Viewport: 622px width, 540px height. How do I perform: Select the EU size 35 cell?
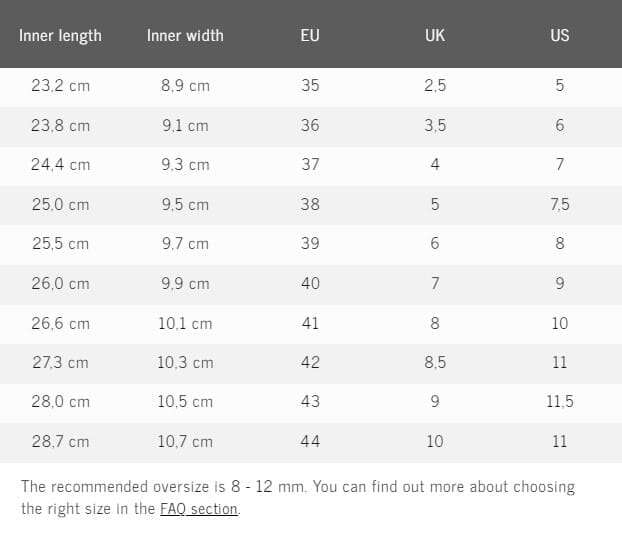tap(310, 86)
